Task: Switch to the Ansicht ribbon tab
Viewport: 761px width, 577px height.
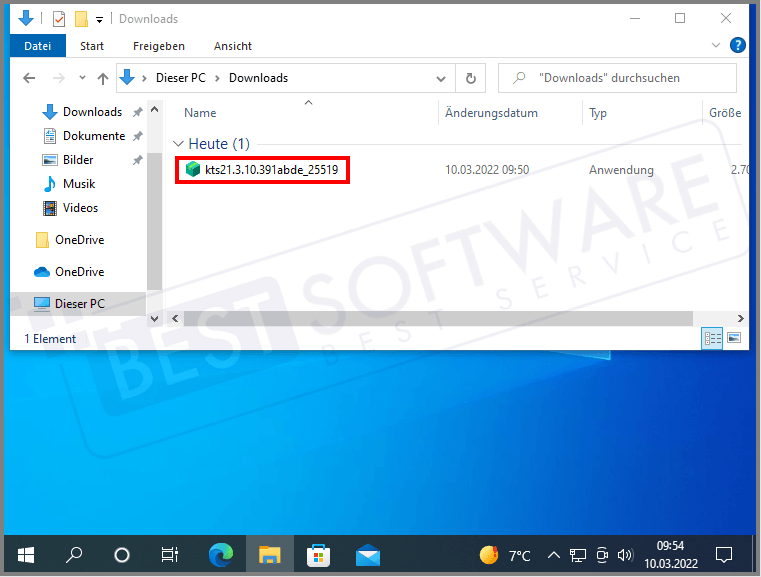Action: tap(233, 46)
